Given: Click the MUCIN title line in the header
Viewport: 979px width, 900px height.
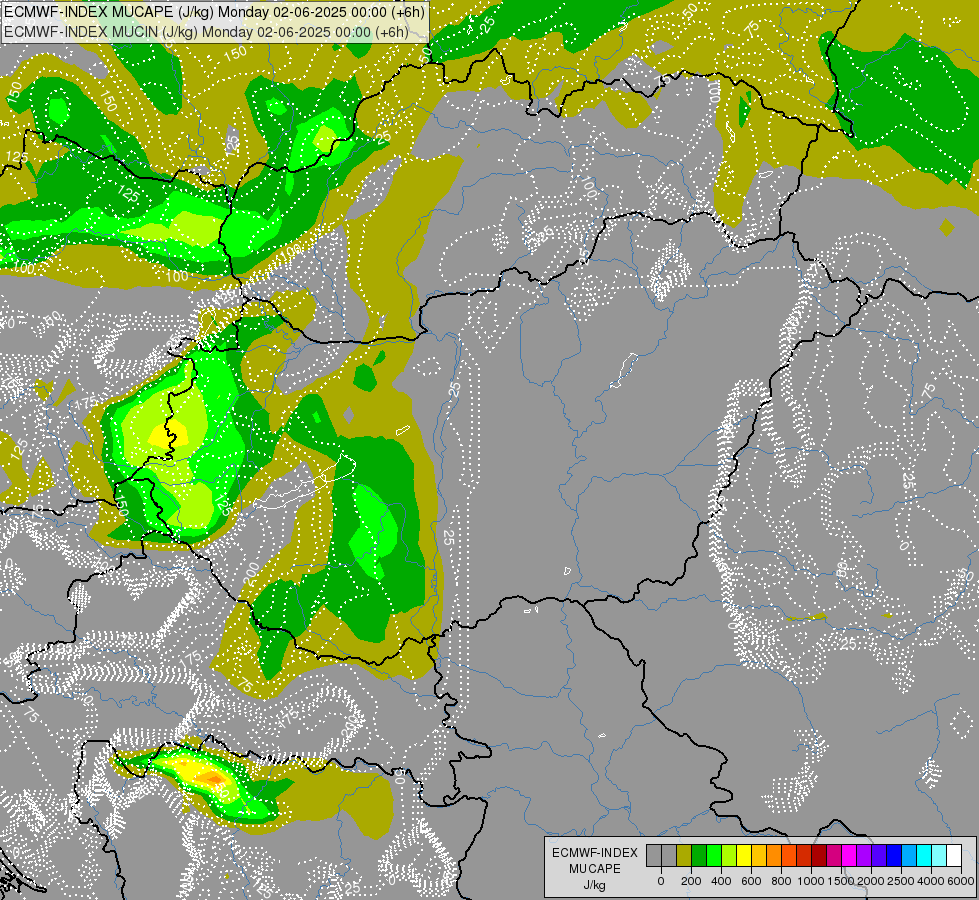Looking at the screenshot, I should pyautogui.click(x=206, y=32).
